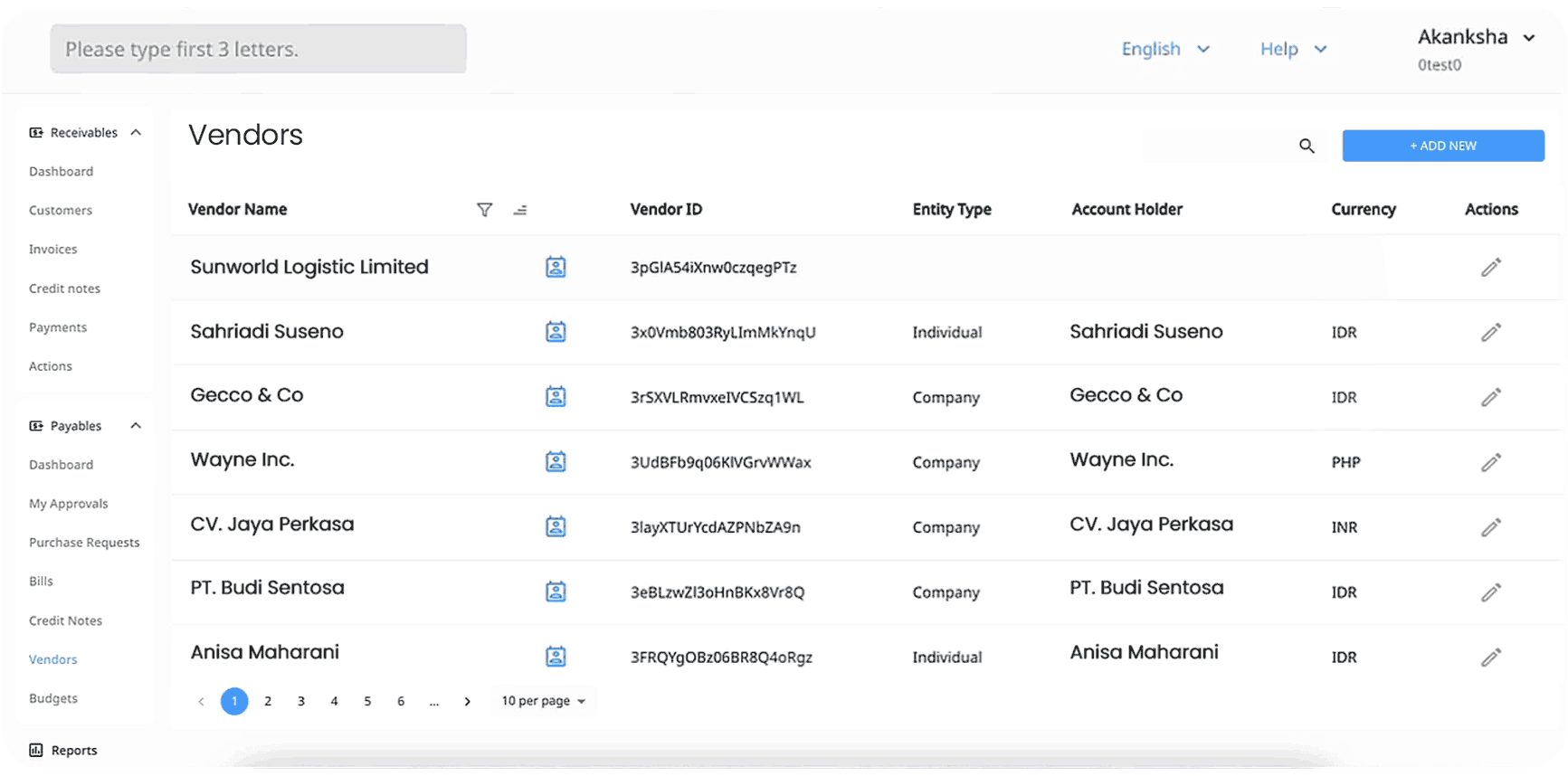
Task: Focus the 'Please type first 3 letters' field
Action: point(259,49)
